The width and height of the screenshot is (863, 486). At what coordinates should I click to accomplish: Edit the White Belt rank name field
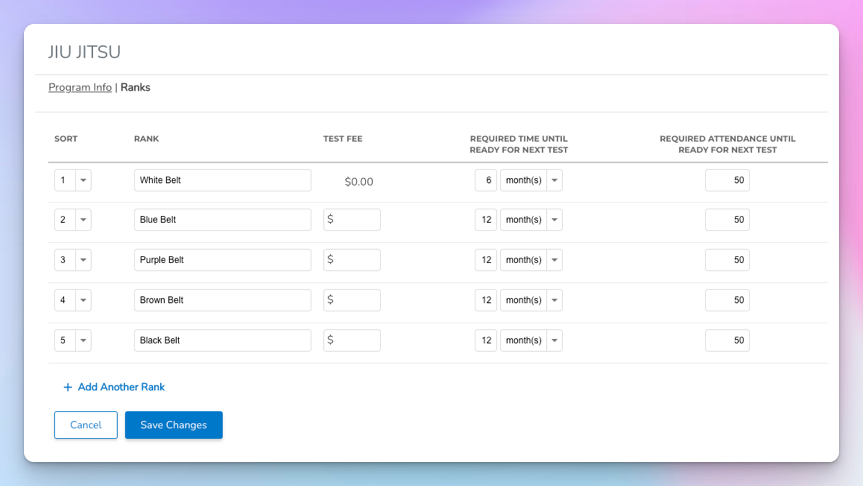[222, 180]
